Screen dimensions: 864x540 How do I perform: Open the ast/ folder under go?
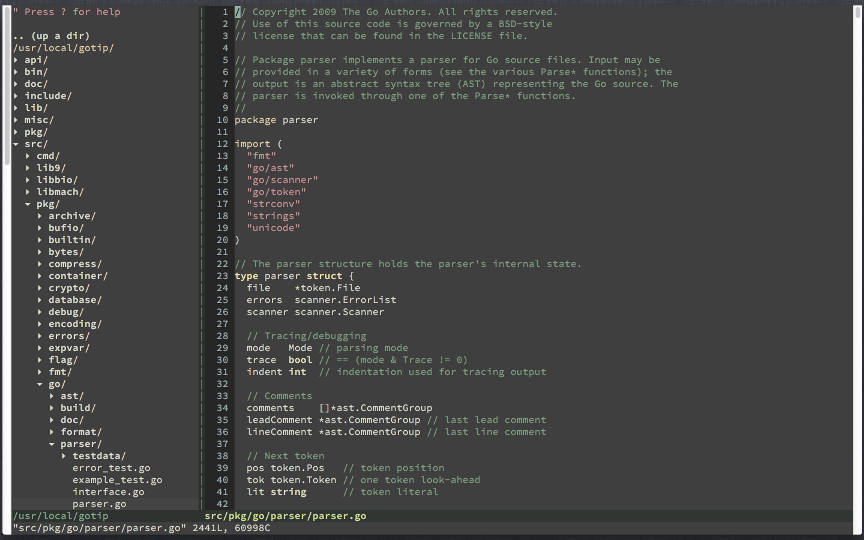[x=72, y=396]
